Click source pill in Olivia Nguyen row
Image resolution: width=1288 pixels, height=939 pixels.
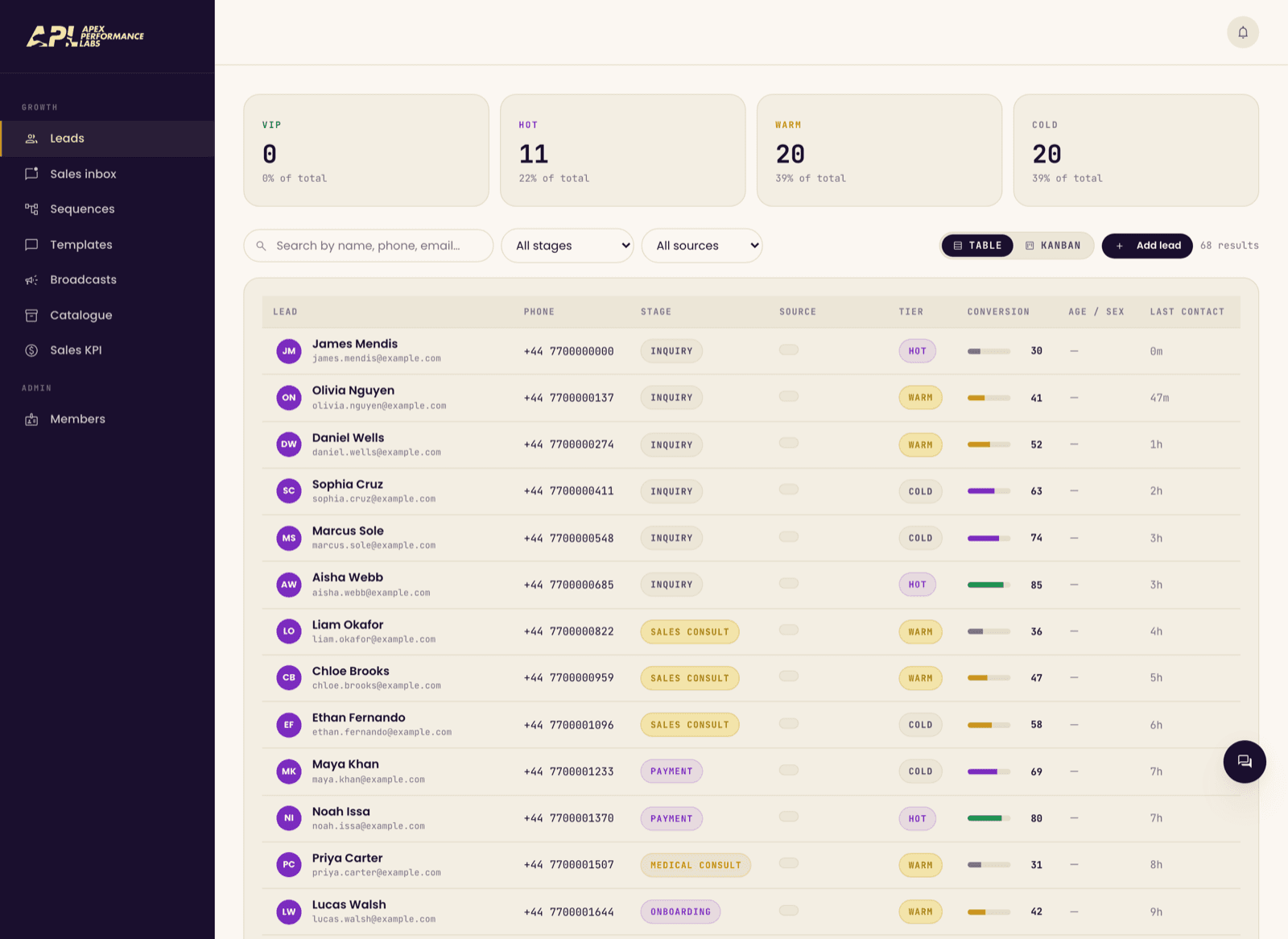coord(789,396)
